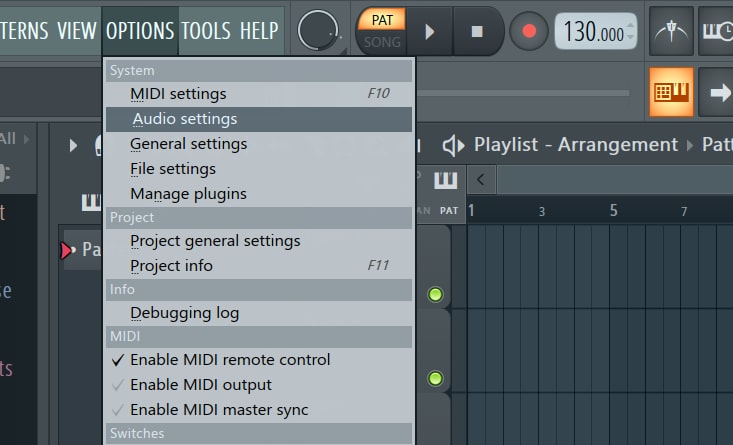733x445 pixels.
Task: Mute the first playlist track green light
Action: tap(435, 294)
